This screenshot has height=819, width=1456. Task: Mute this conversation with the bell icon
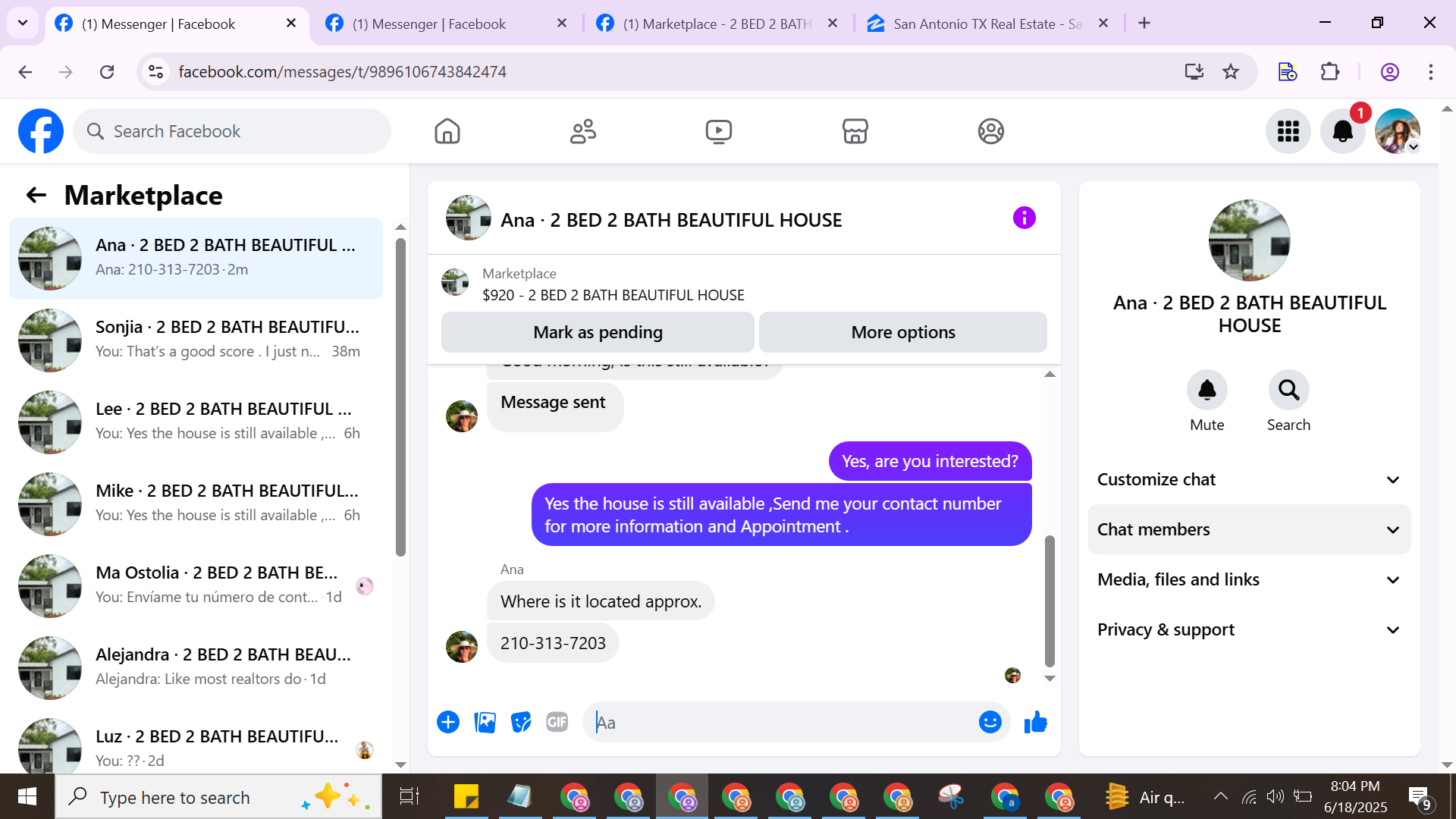point(1207,390)
